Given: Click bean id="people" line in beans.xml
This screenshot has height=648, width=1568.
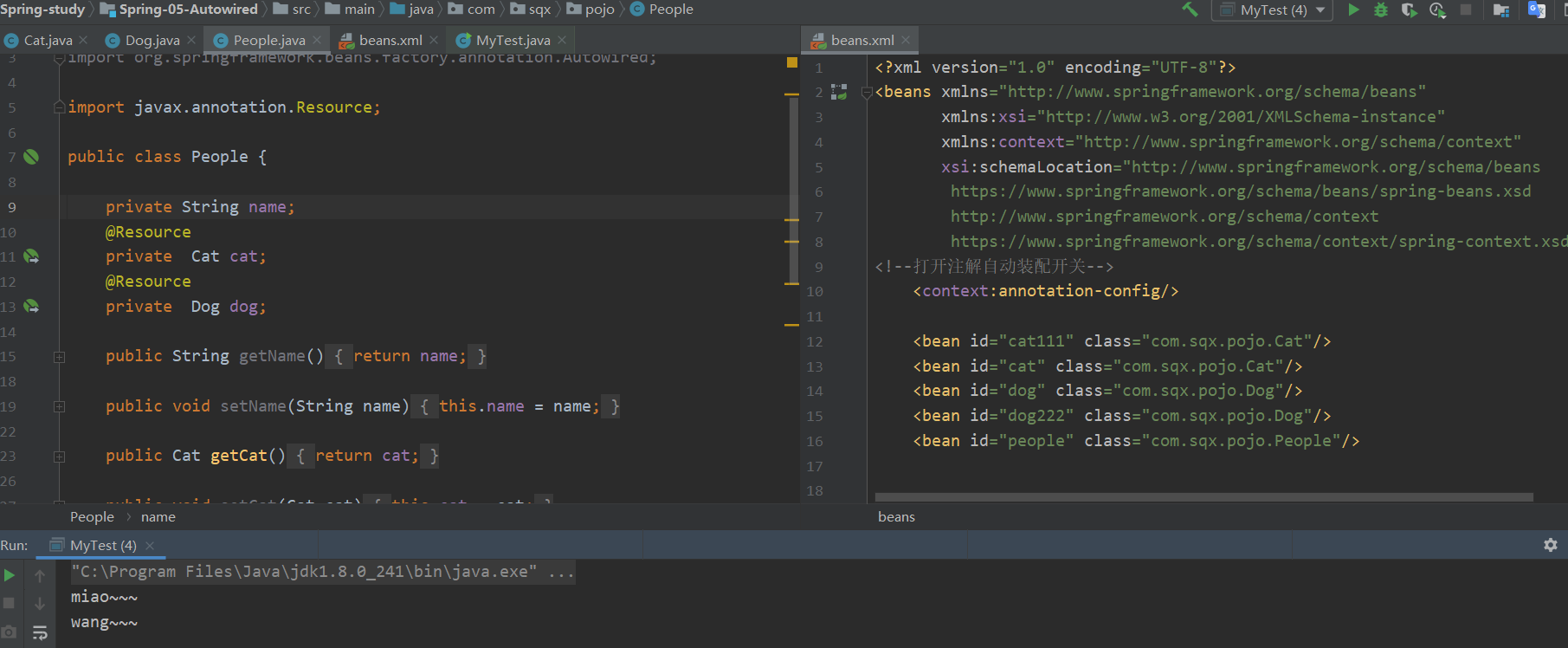Looking at the screenshot, I should (x=1136, y=441).
